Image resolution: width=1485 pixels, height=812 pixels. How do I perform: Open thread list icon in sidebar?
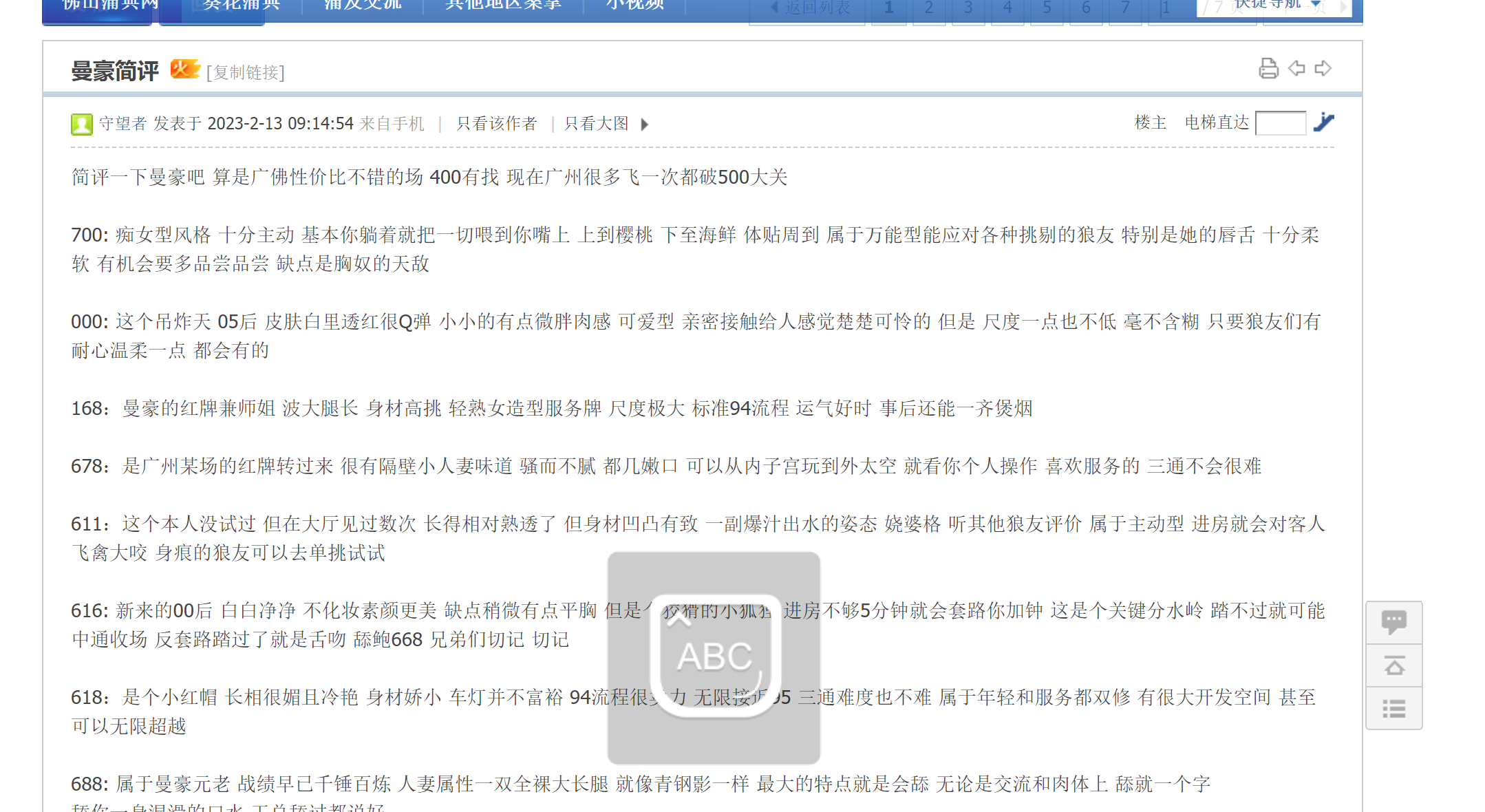pyautogui.click(x=1393, y=709)
